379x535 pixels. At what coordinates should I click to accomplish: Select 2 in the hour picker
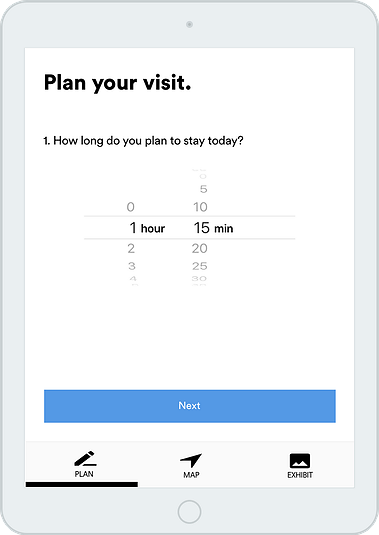pos(131,248)
